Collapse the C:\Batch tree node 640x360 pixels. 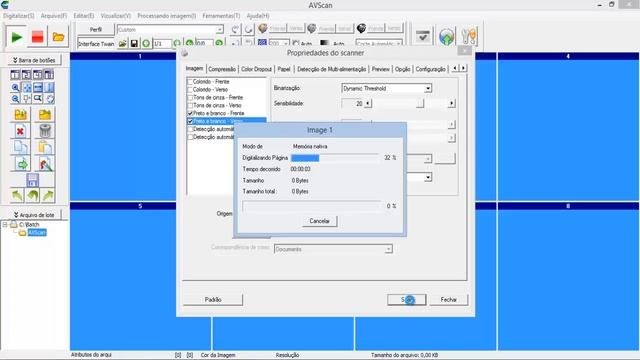[5, 224]
